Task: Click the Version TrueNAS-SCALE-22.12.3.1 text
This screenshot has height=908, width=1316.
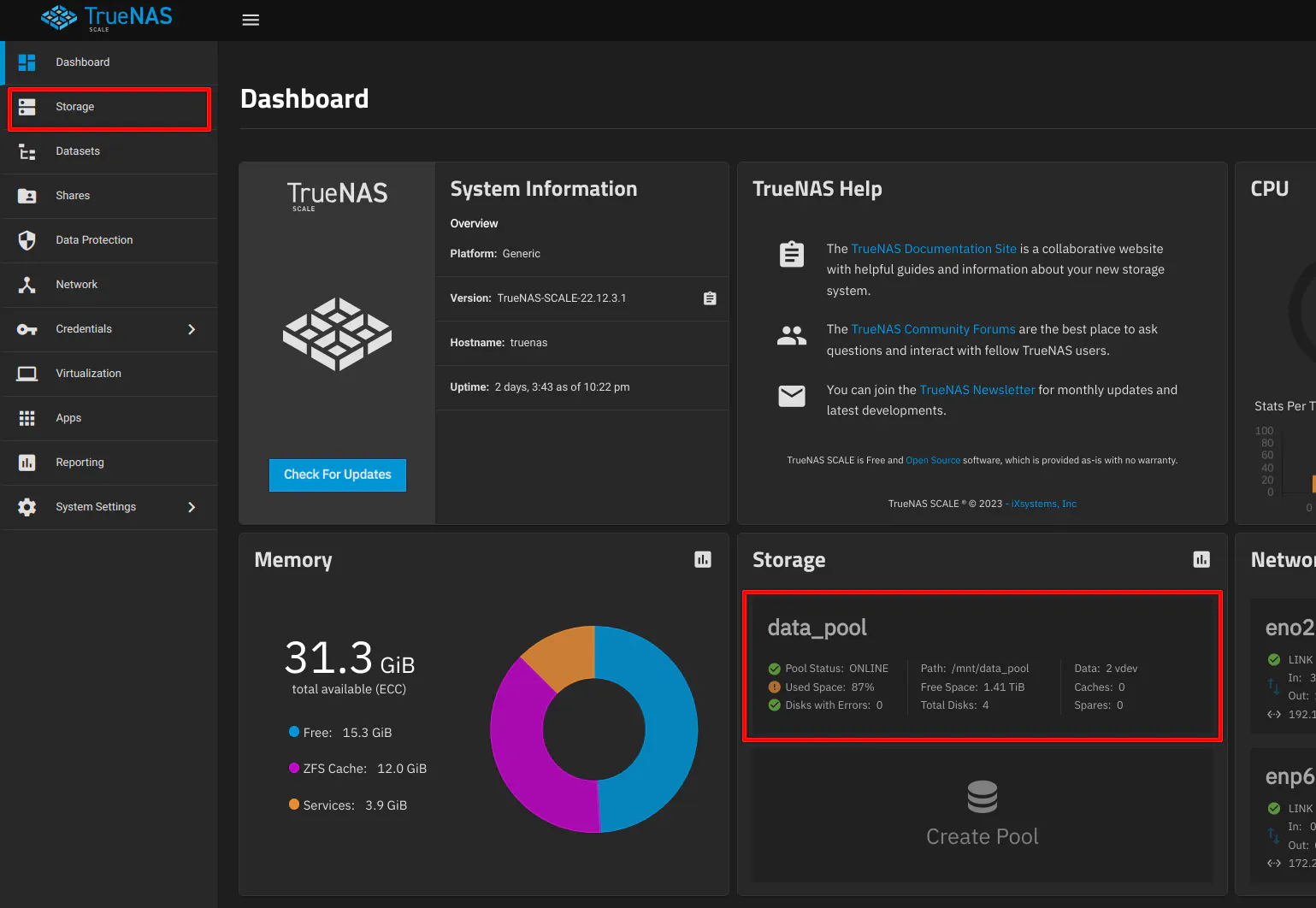Action: tap(538, 298)
